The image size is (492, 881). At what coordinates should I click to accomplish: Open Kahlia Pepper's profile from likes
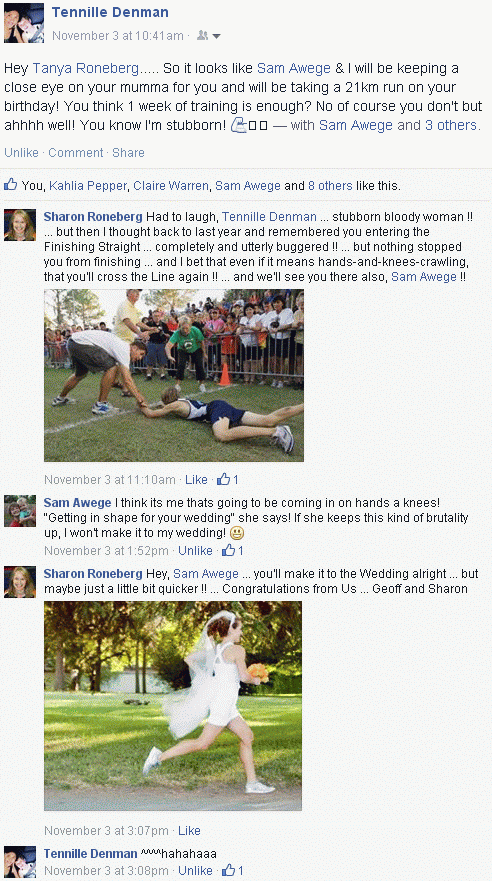tap(88, 185)
